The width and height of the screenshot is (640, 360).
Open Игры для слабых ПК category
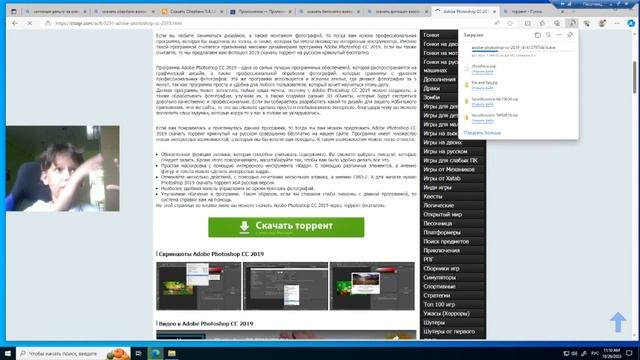(450, 160)
